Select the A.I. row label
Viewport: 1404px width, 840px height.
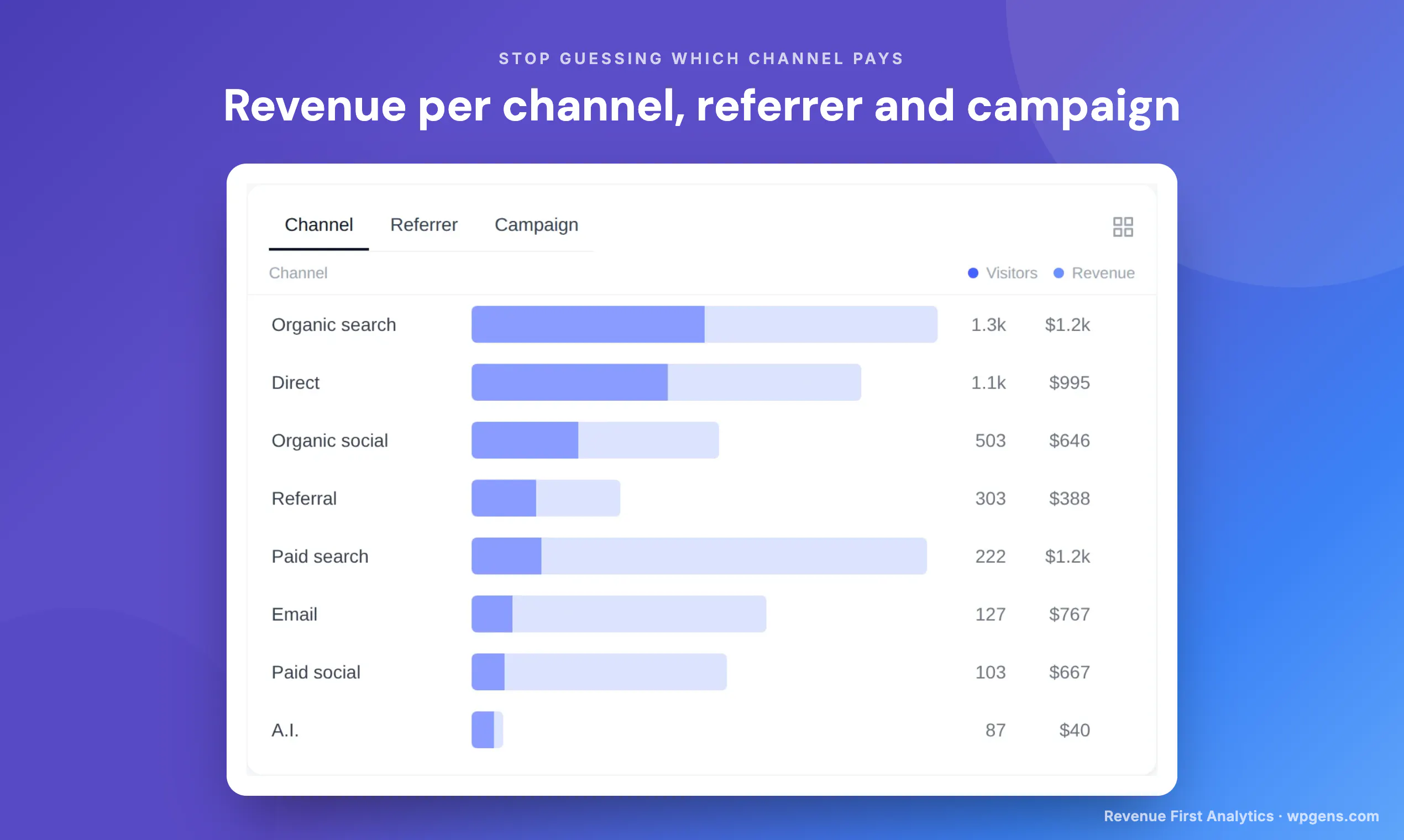pos(285,730)
